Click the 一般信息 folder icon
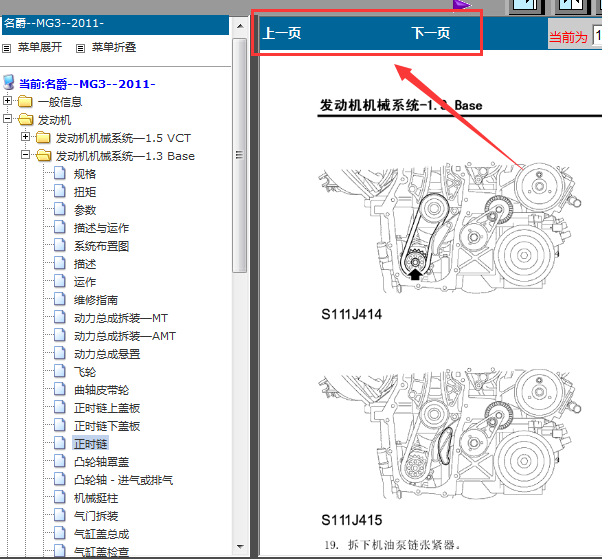 25,102
